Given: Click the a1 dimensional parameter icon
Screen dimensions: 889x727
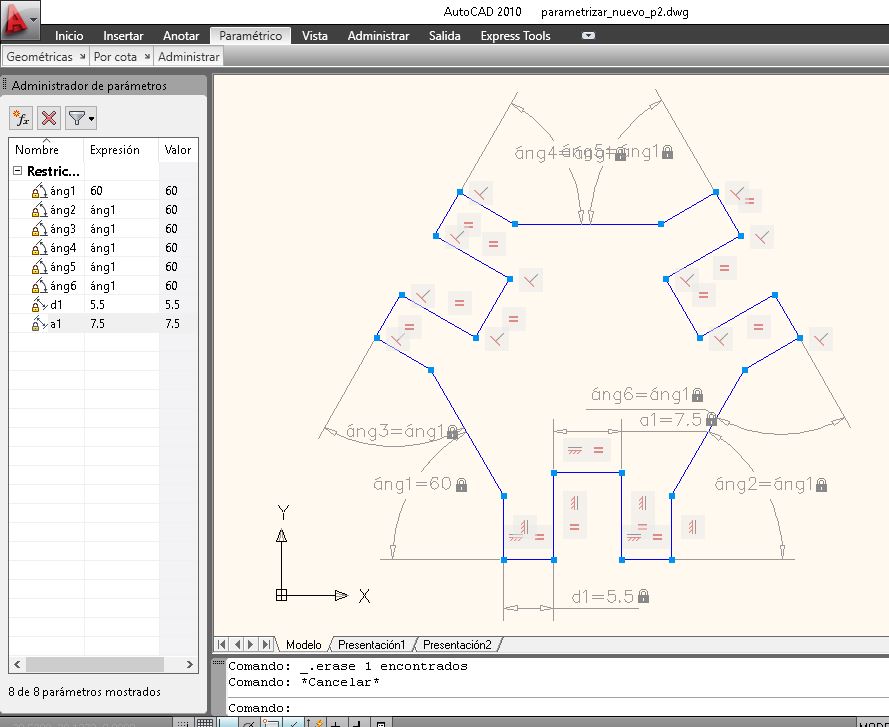Looking at the screenshot, I should pyautogui.click(x=39, y=324).
